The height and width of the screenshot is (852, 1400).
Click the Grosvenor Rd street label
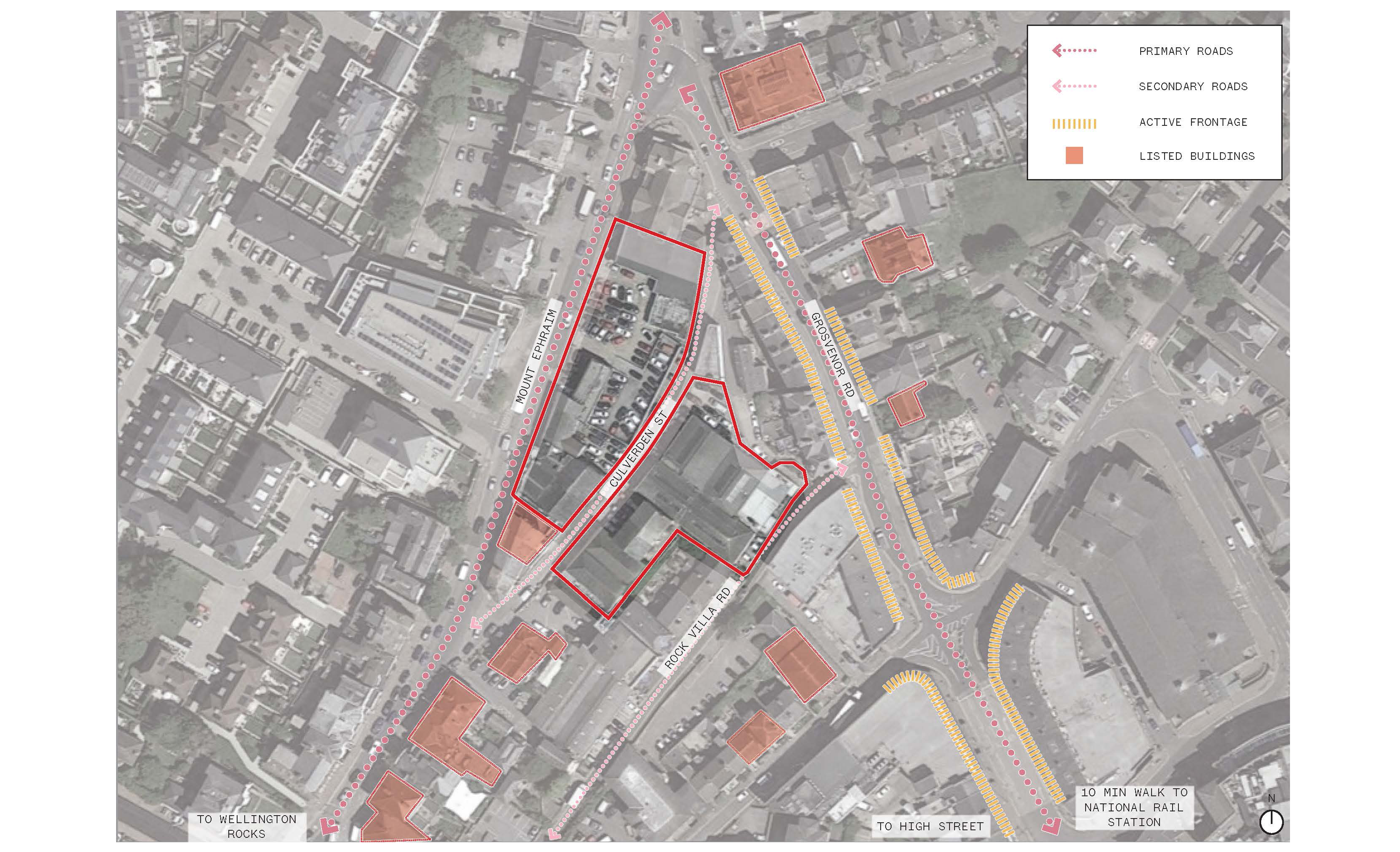point(833,355)
